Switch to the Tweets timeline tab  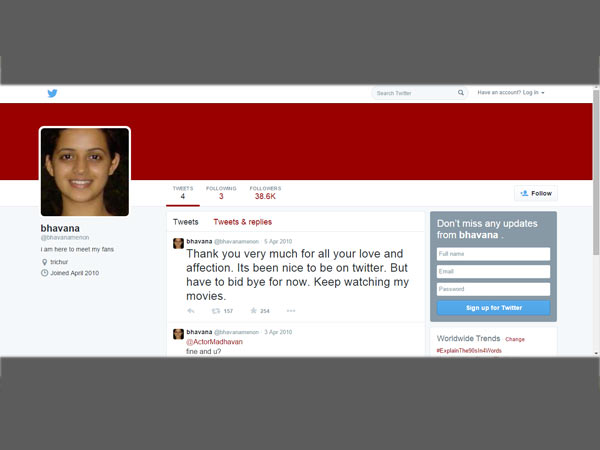pyautogui.click(x=186, y=222)
